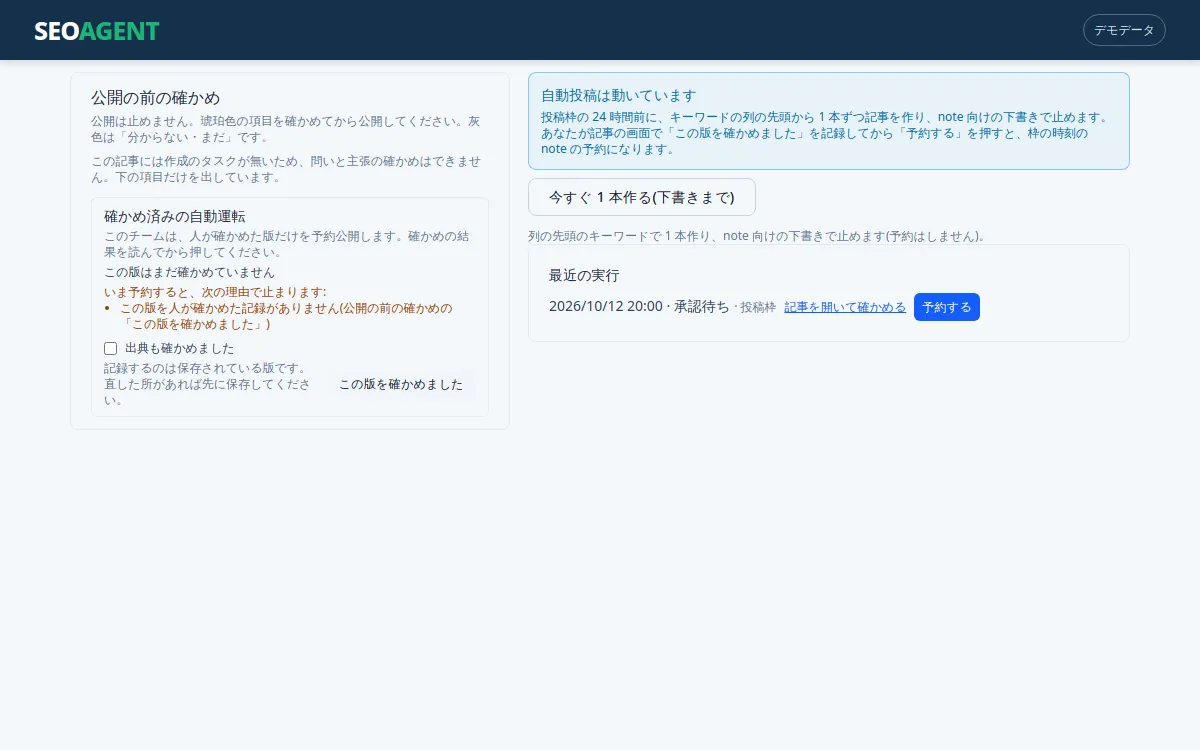This screenshot has width=1200, height=750.
Task: Click the この版はまだ確かめていません status text
Action: pos(189,272)
